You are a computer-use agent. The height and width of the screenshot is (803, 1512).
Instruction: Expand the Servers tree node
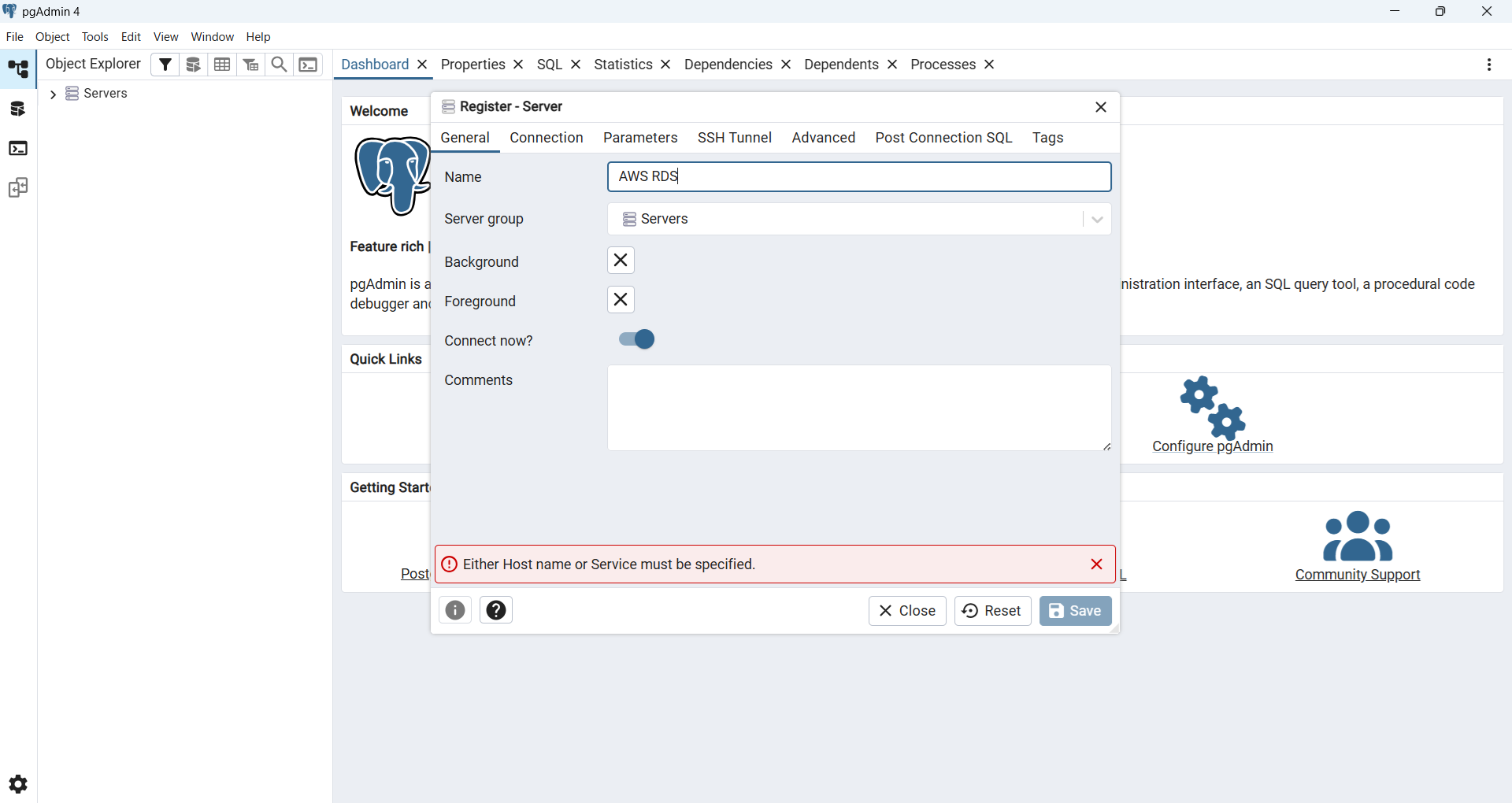click(x=53, y=94)
